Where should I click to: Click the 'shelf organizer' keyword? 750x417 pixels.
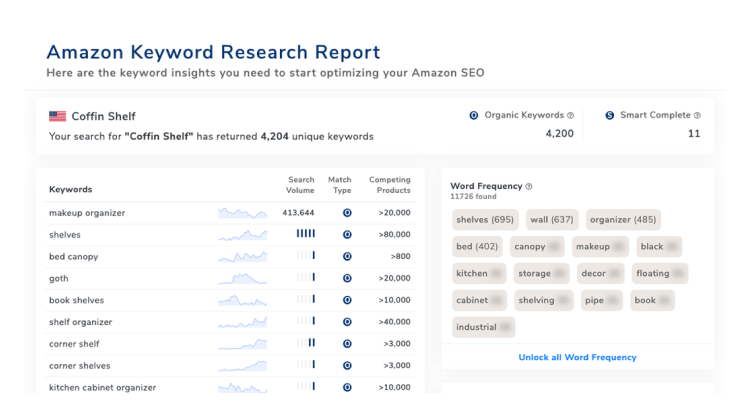(80, 322)
